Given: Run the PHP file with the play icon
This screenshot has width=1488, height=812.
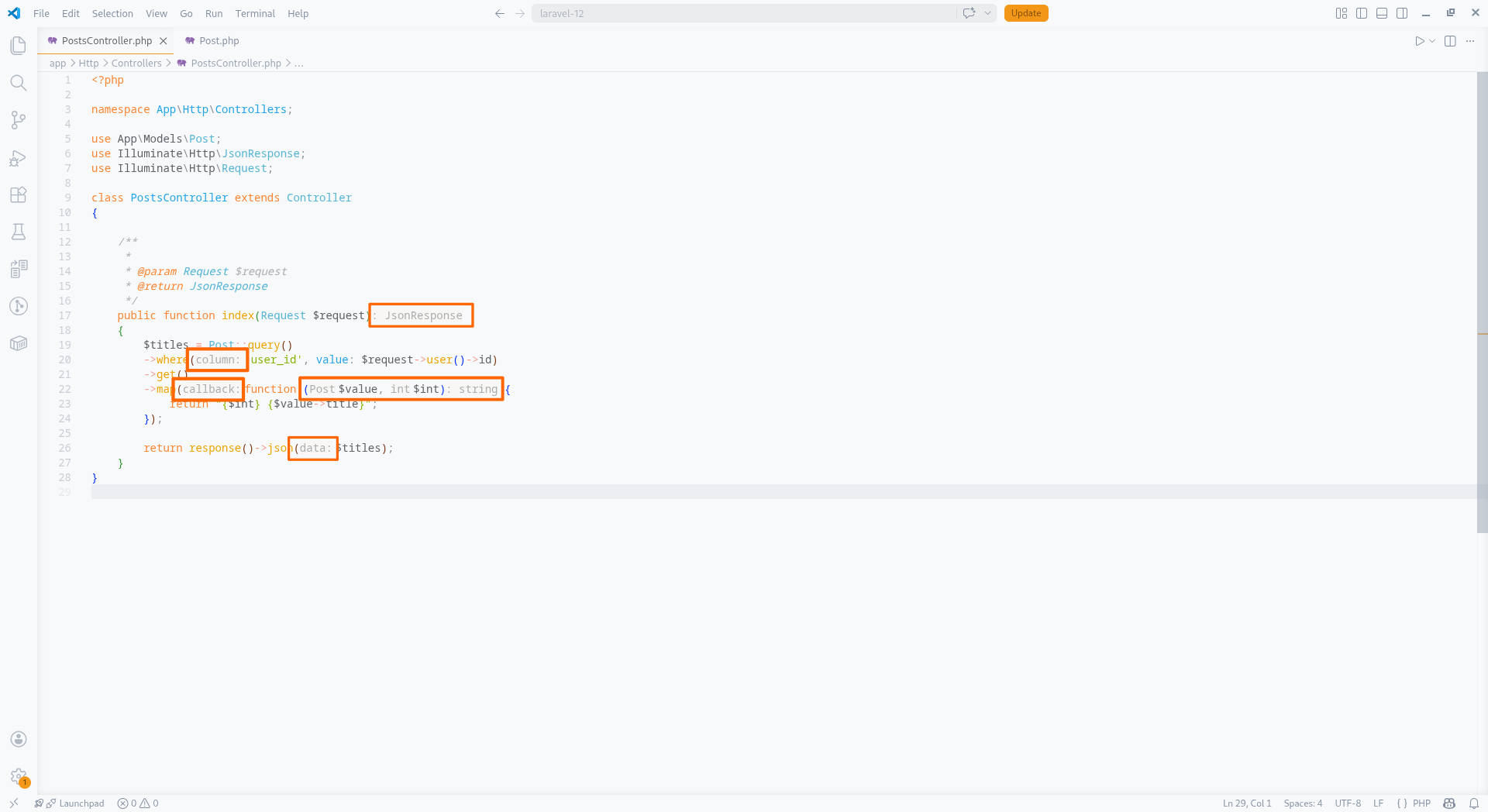Looking at the screenshot, I should tap(1419, 41).
